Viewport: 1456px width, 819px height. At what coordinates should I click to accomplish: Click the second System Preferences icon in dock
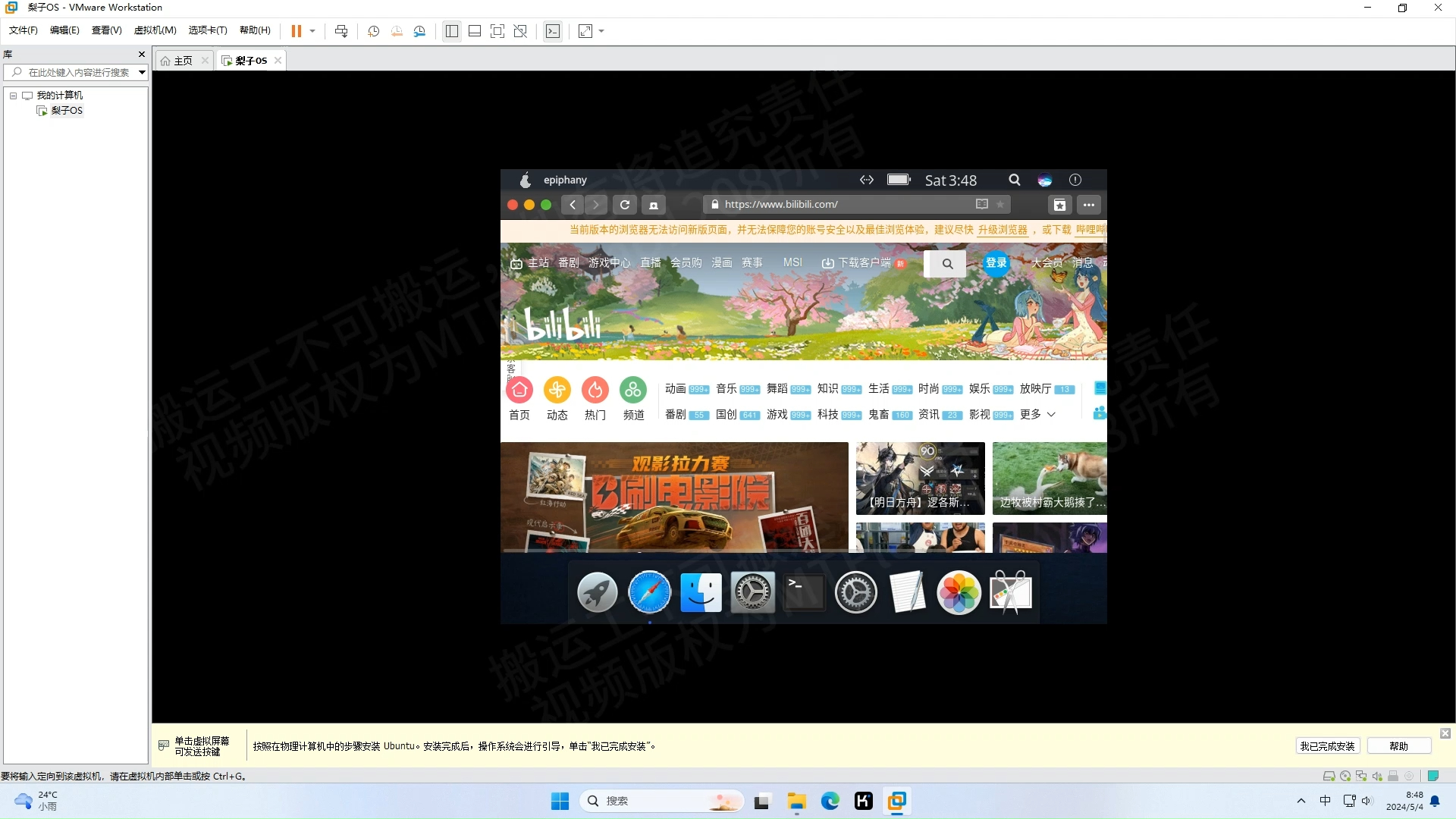pos(855,592)
